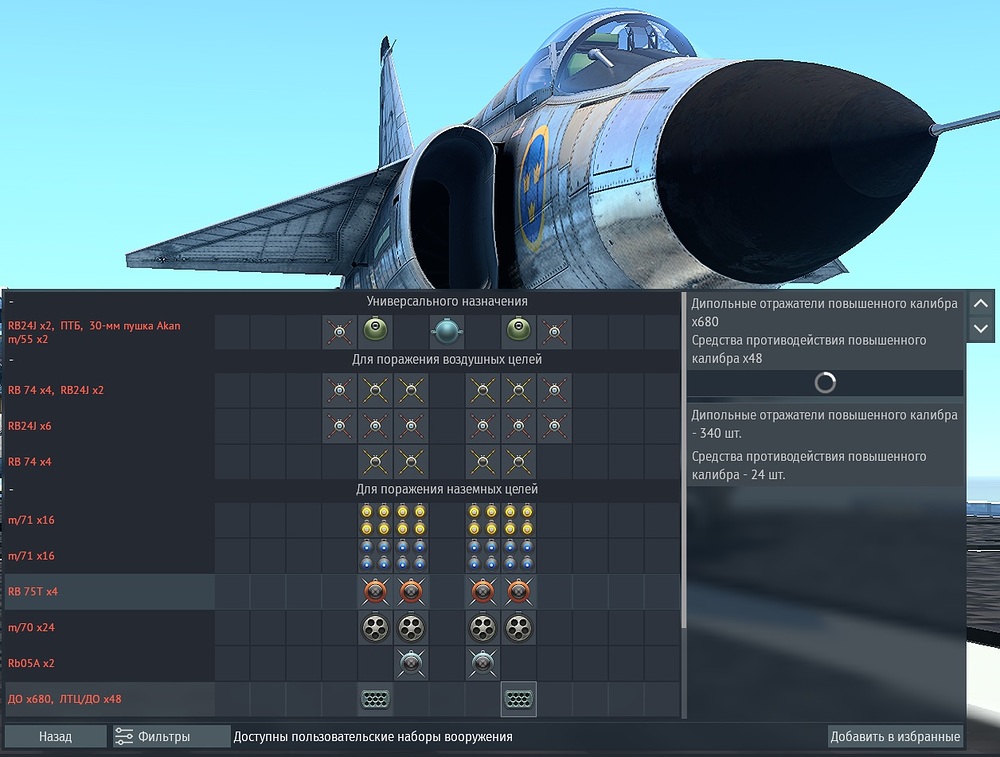The height and width of the screenshot is (757, 1000).
Task: Click the Средства противодействия x48 description
Action: (809, 349)
